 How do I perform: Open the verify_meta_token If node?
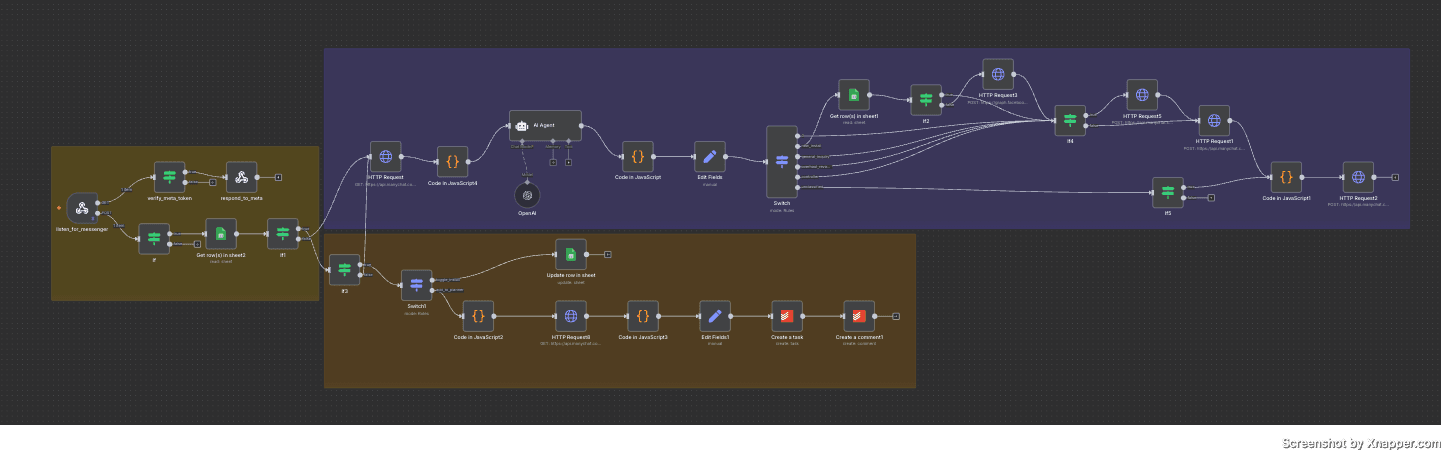pos(169,177)
